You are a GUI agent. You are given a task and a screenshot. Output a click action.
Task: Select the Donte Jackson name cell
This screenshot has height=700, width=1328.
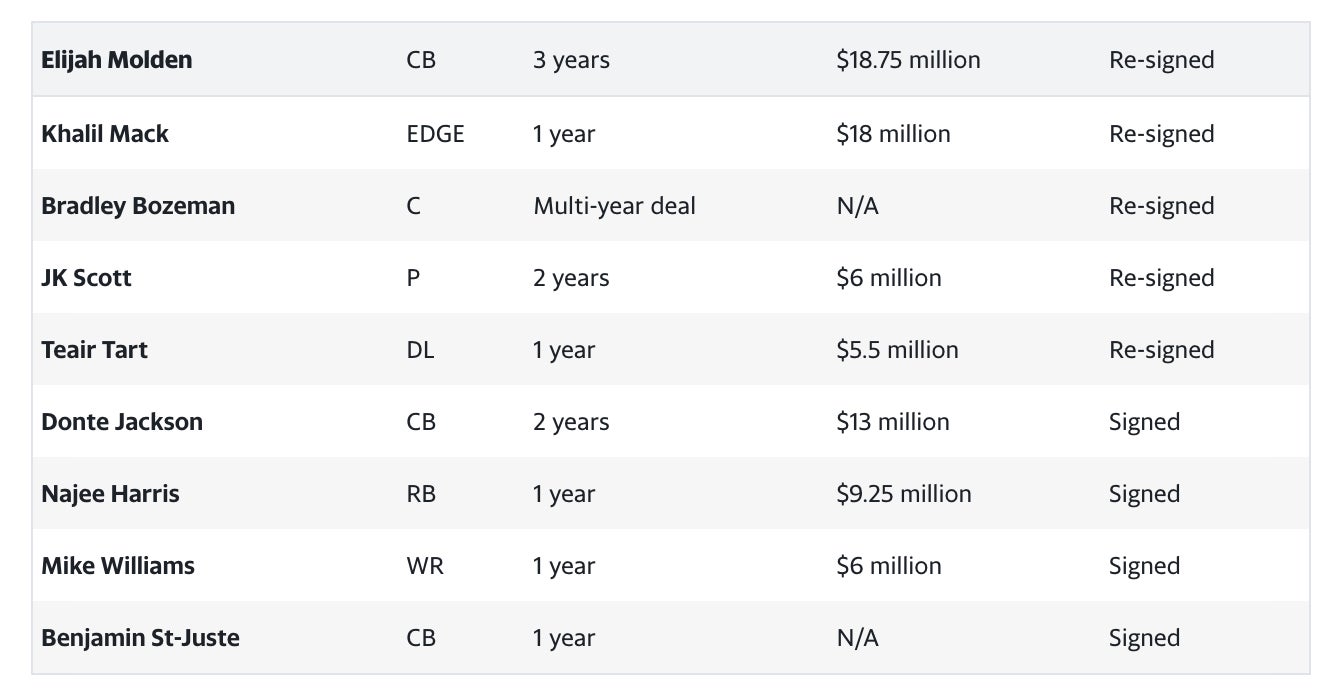point(122,422)
